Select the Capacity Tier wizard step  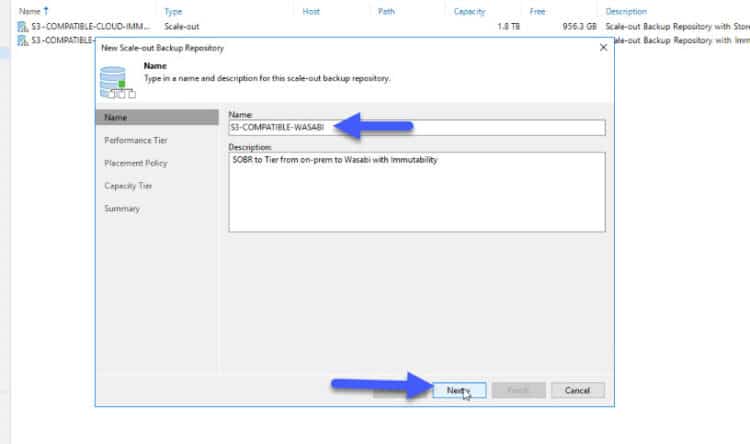[128, 186]
